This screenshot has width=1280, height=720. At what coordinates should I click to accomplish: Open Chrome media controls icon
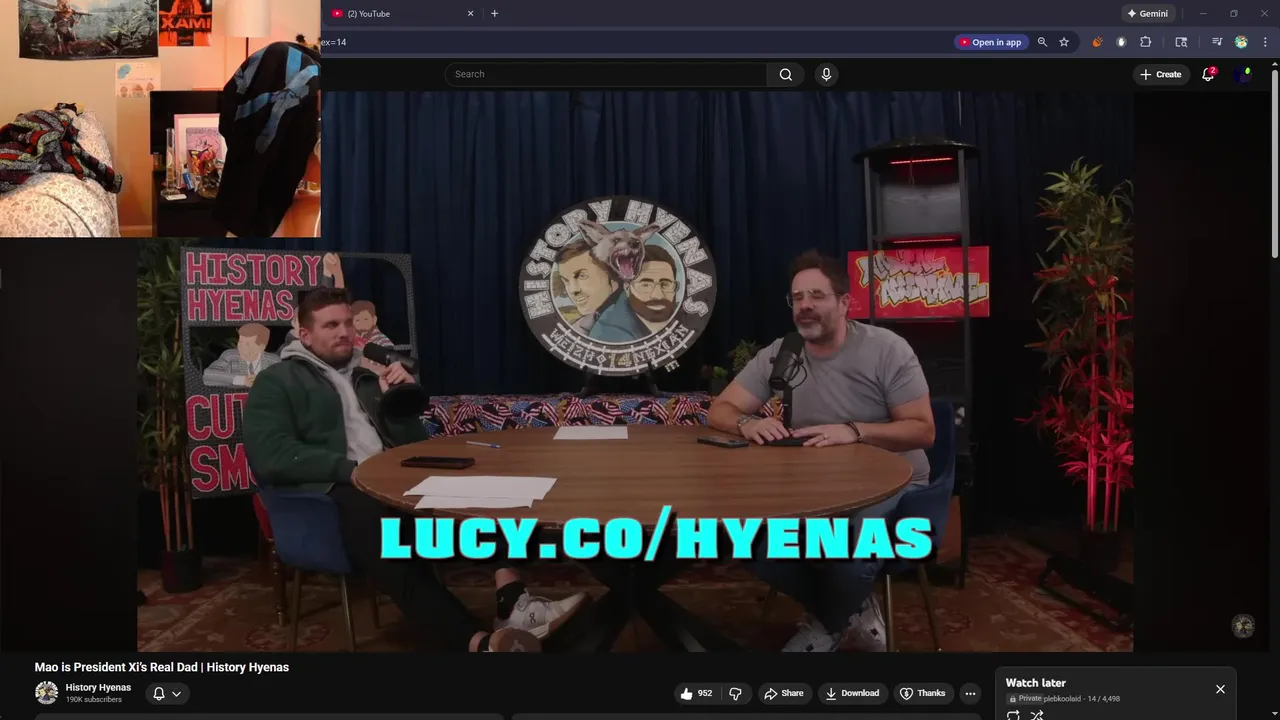click(x=1217, y=42)
